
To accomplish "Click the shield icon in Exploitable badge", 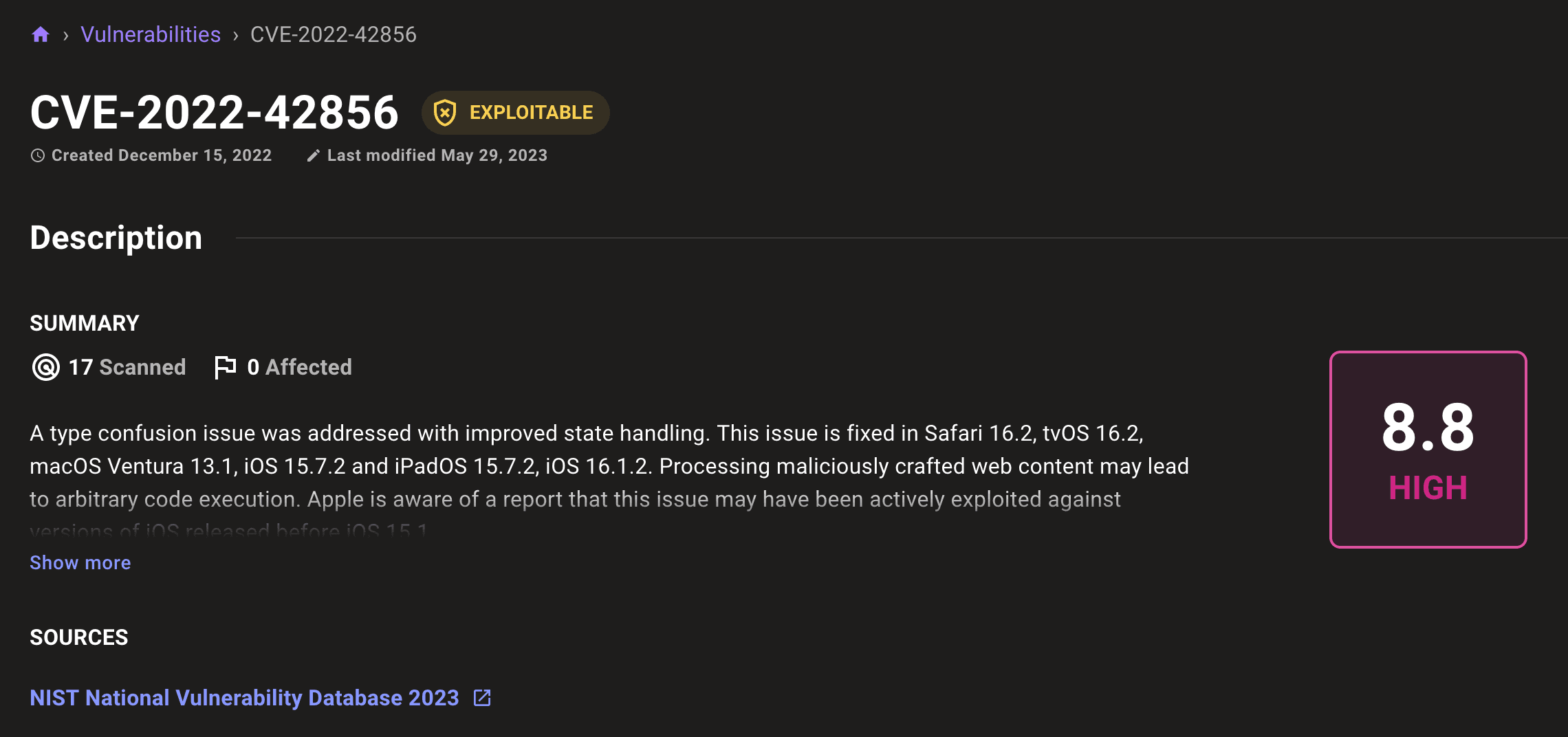I will pyautogui.click(x=445, y=113).
